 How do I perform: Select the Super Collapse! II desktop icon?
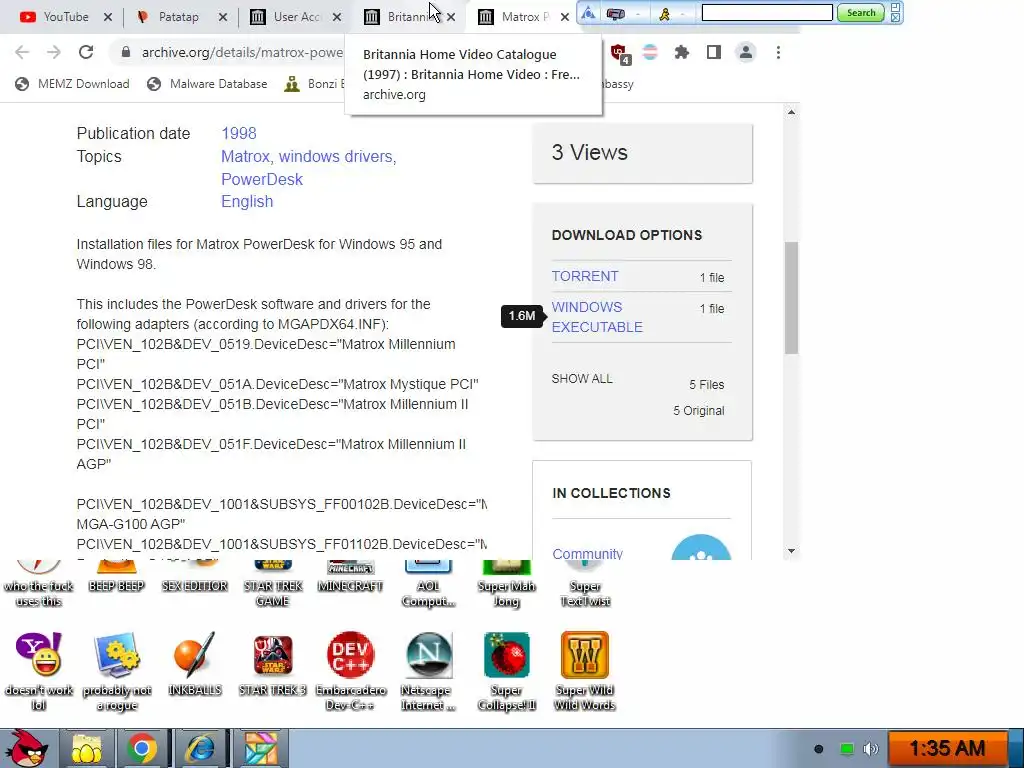click(506, 671)
